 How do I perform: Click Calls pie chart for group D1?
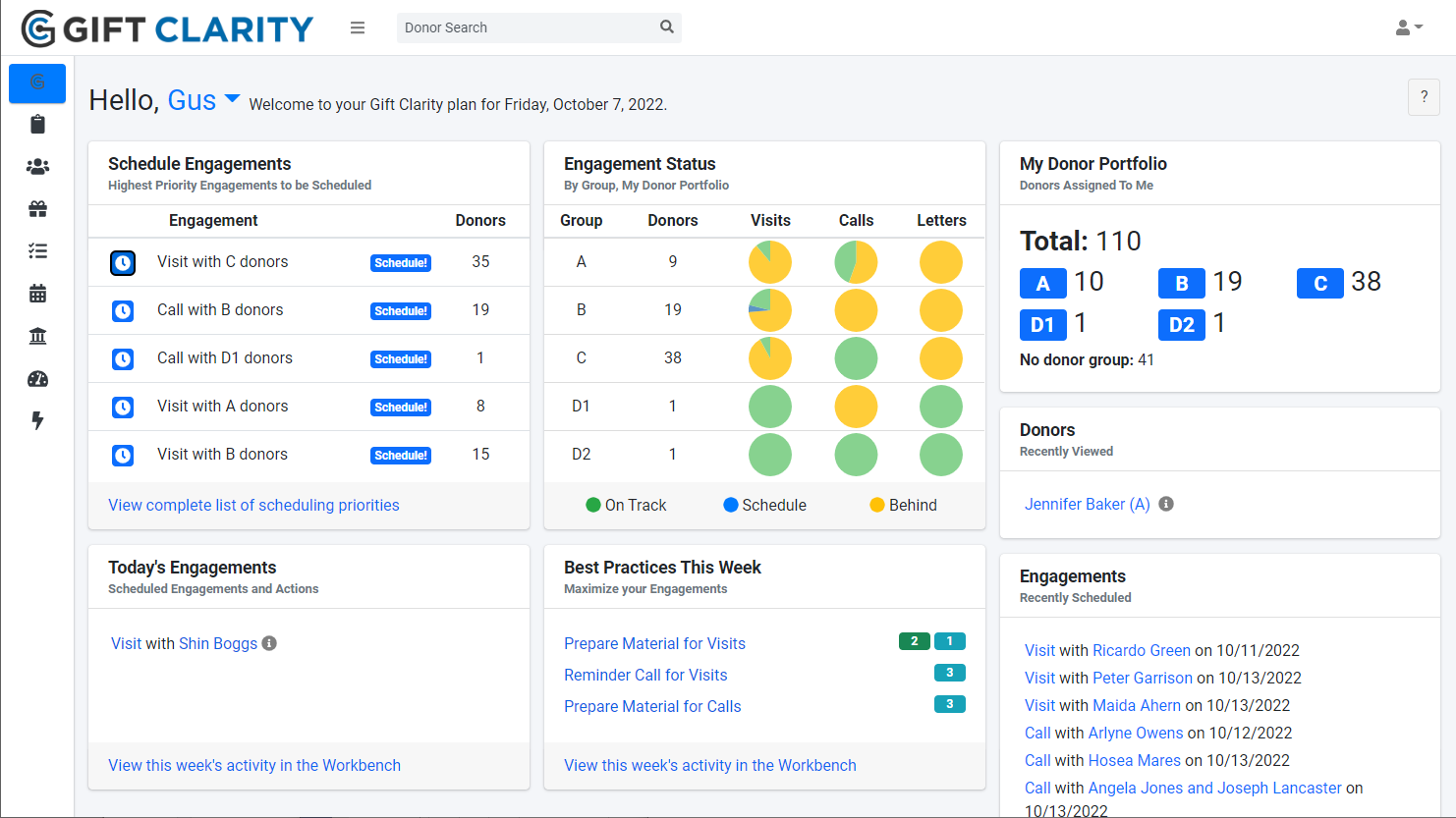(856, 407)
